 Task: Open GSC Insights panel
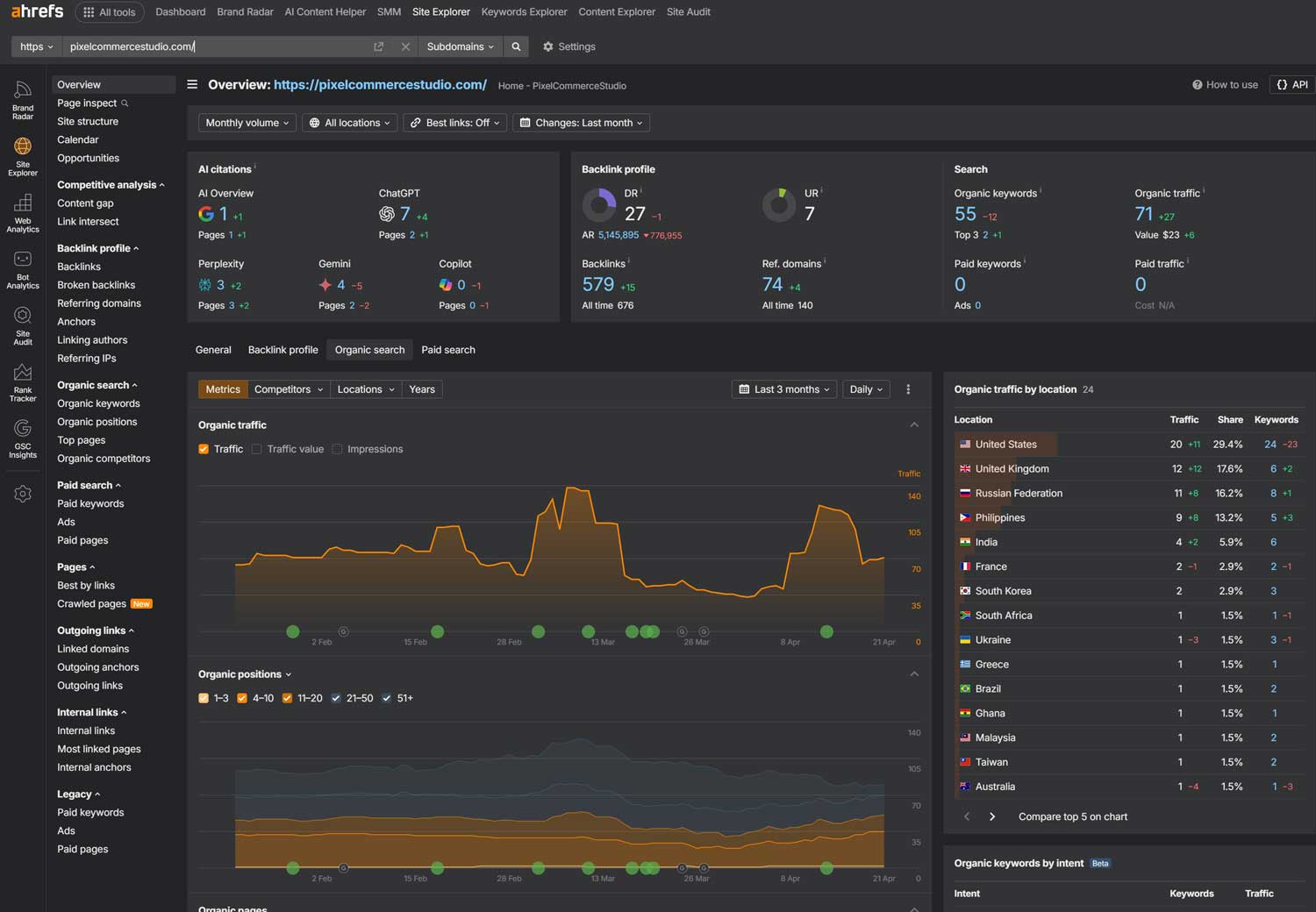22,437
